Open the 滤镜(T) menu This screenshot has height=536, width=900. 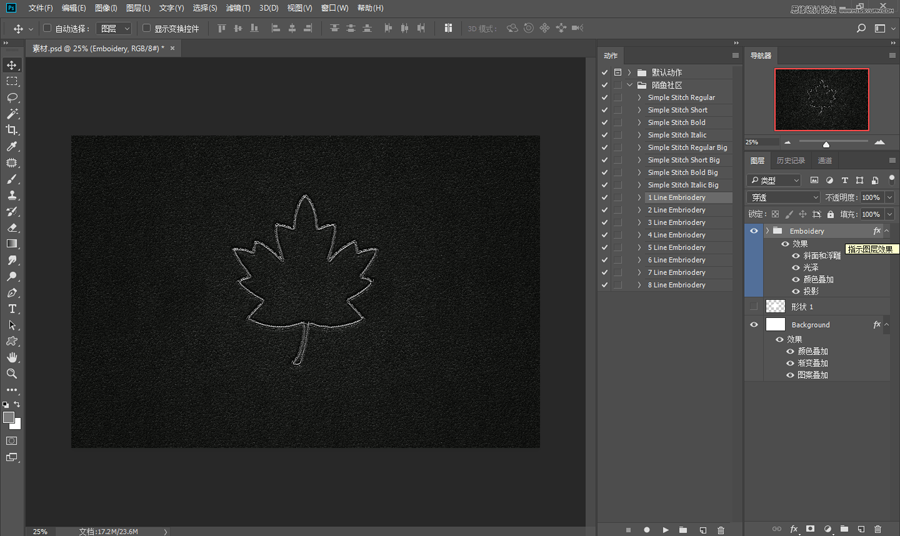237,8
